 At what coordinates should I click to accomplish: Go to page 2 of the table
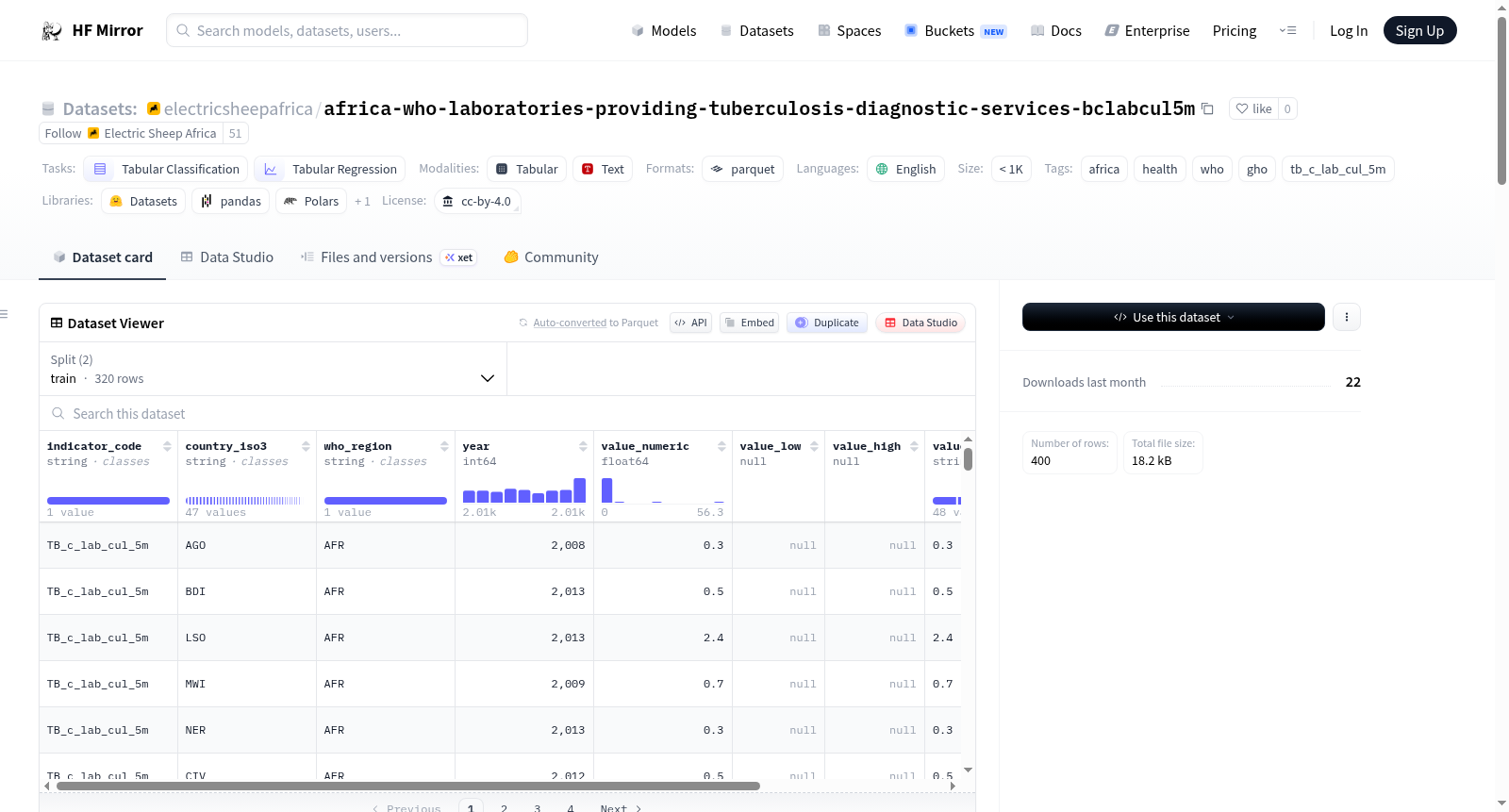click(x=505, y=808)
